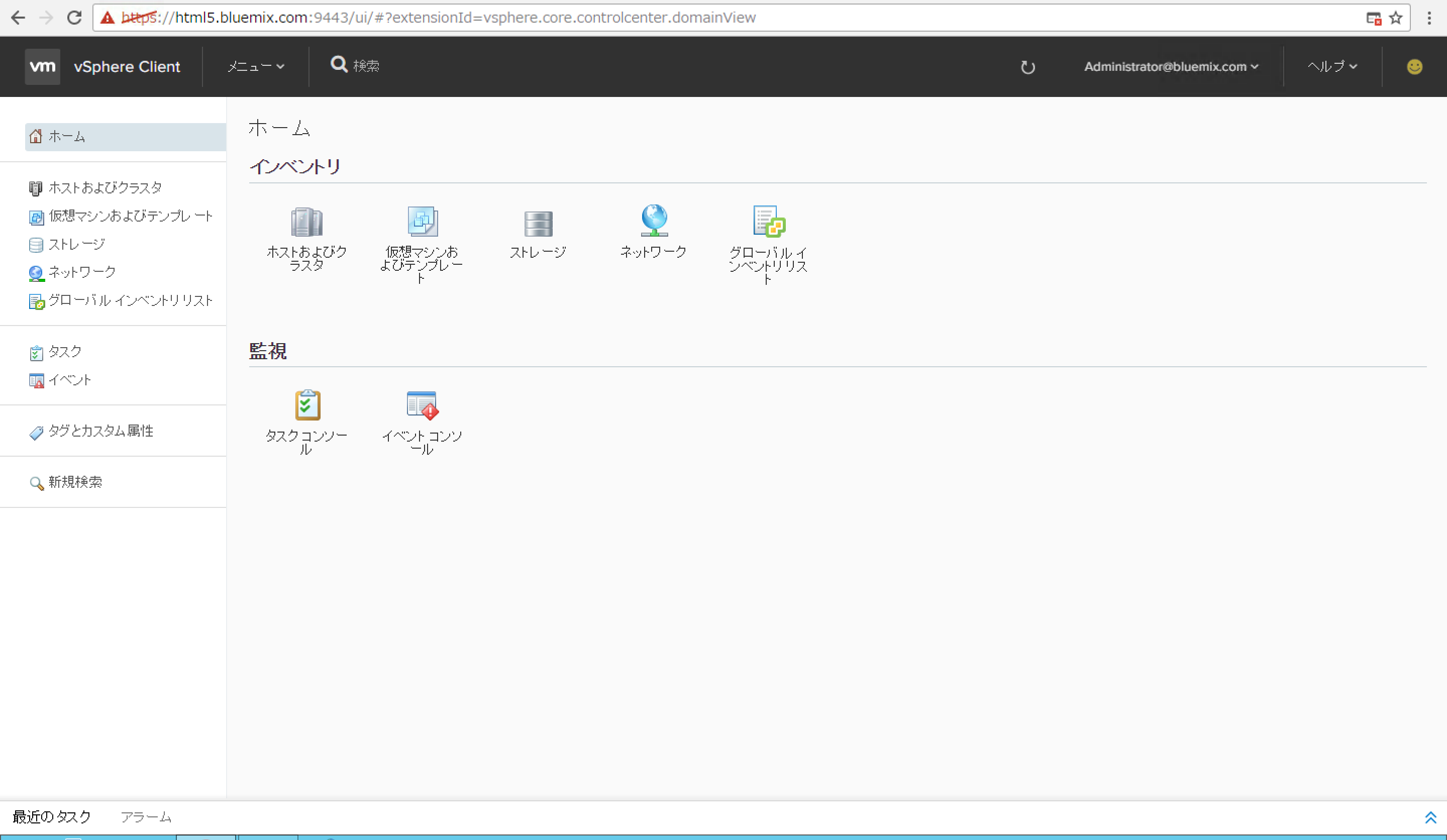Switch to the 最近のタスク tab
This screenshot has height=840, width=1447.
(x=51, y=816)
